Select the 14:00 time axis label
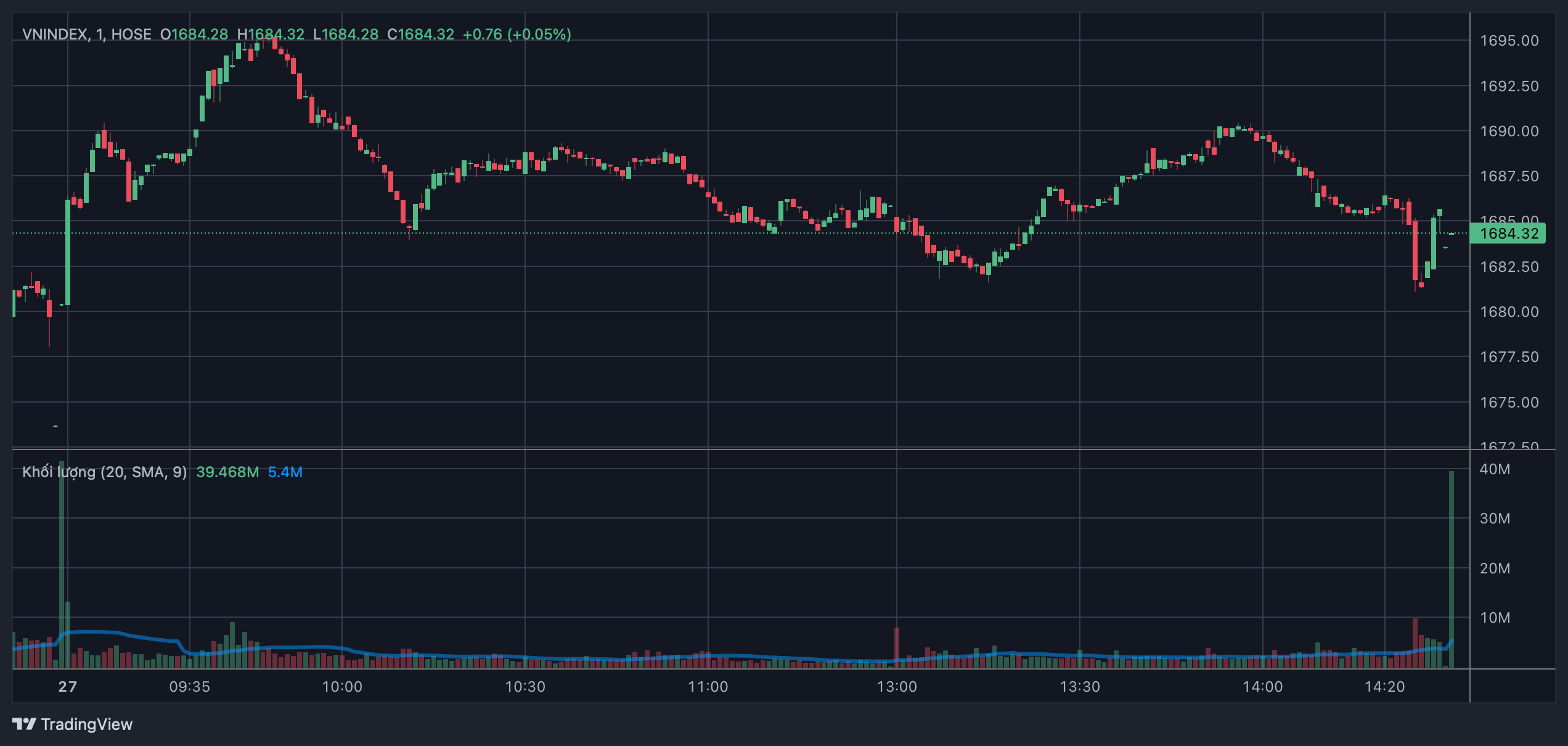This screenshot has width=1568, height=746. tap(1262, 687)
